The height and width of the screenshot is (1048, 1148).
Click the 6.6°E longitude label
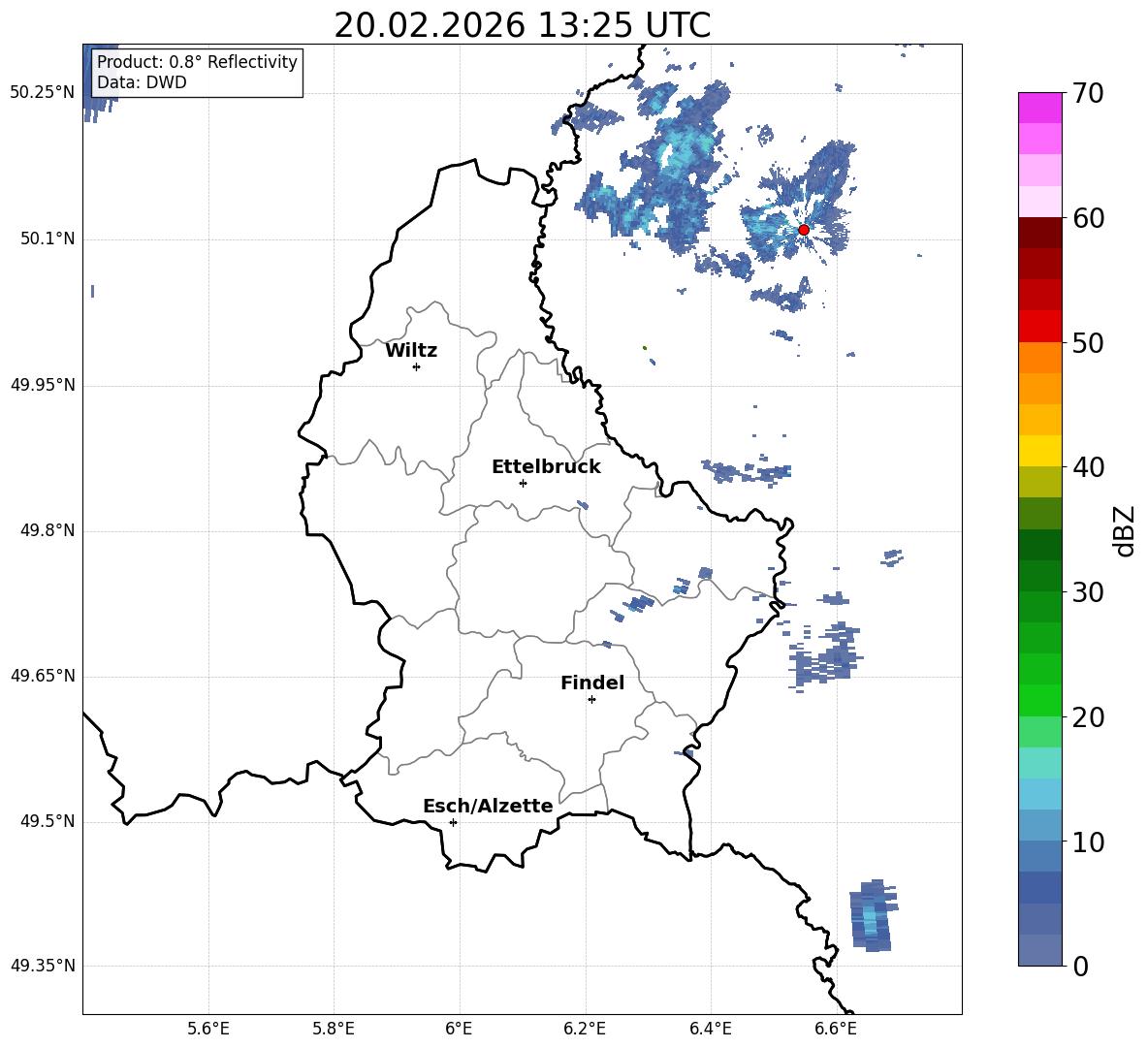[836, 1029]
